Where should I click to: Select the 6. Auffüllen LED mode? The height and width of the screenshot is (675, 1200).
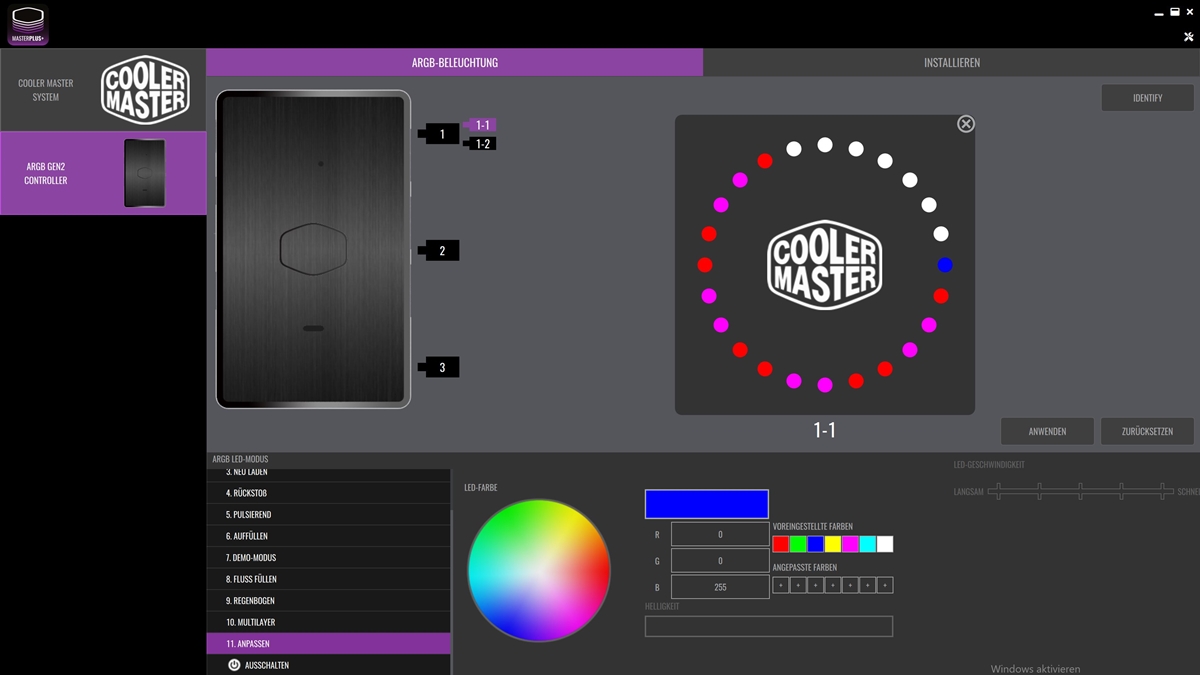click(329, 536)
